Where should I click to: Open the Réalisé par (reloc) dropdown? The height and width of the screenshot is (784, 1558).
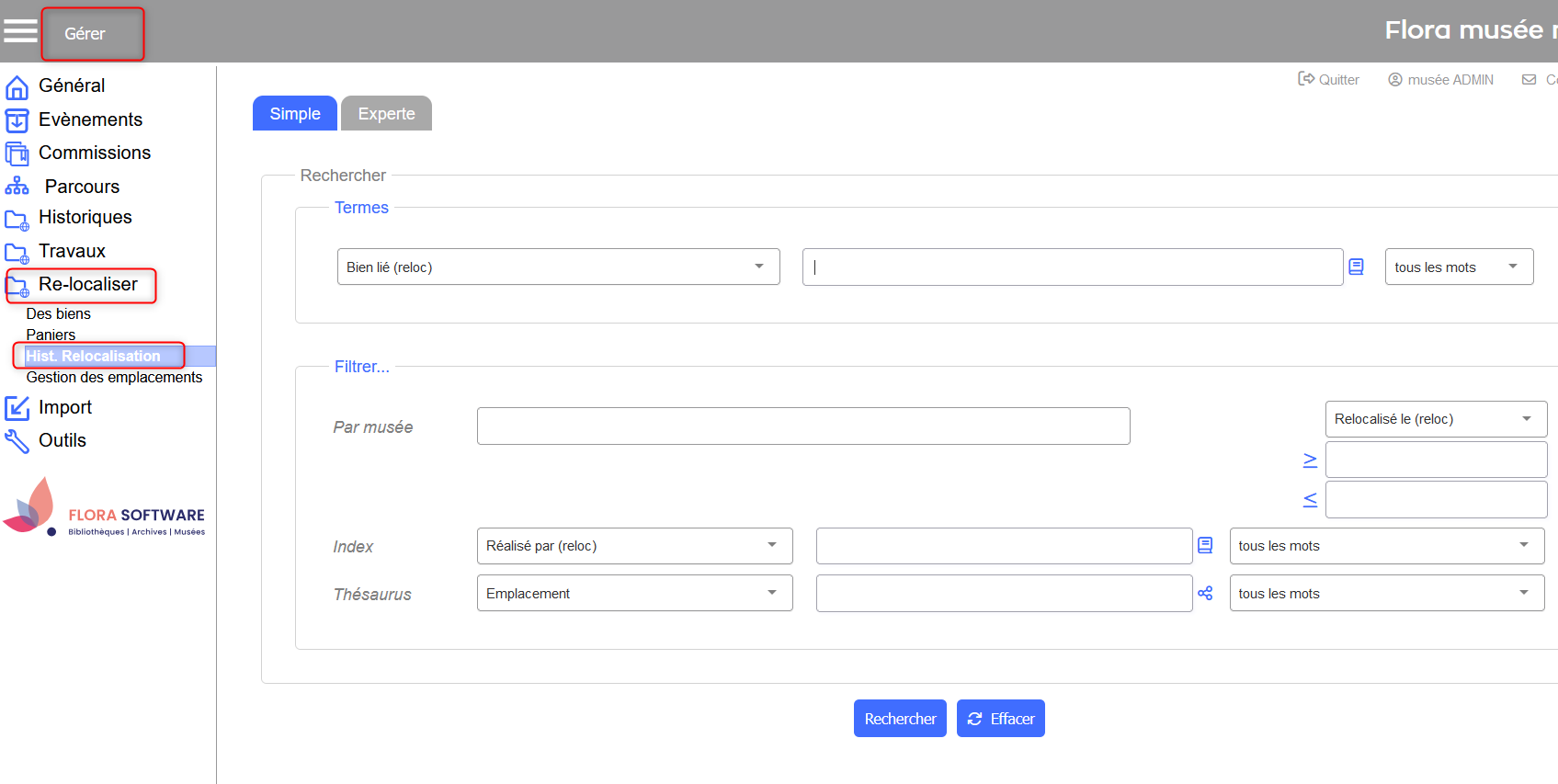pyautogui.click(x=634, y=546)
